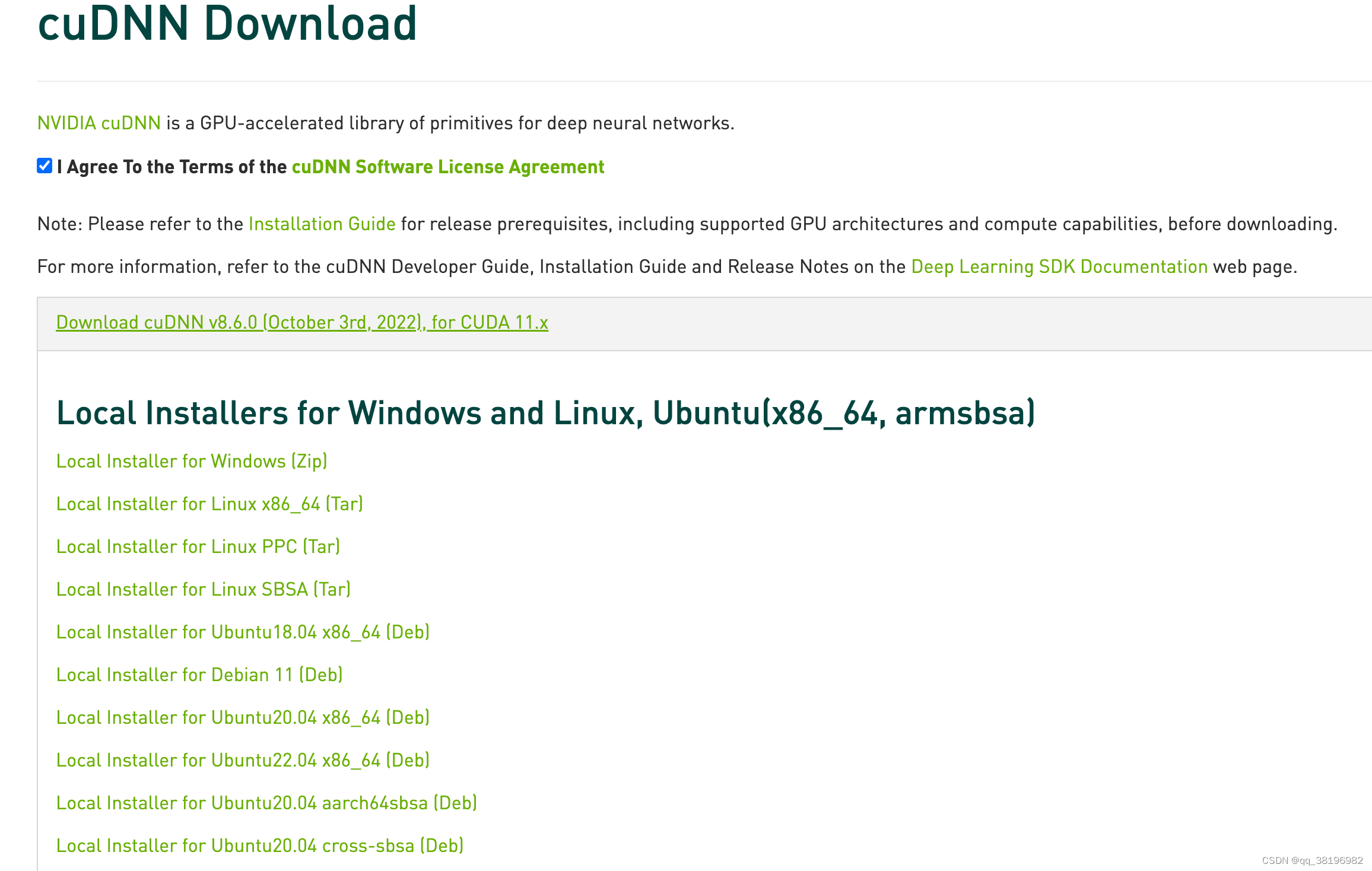
Task: Open Deep Learning SDK Documentation link
Action: 1059,266
